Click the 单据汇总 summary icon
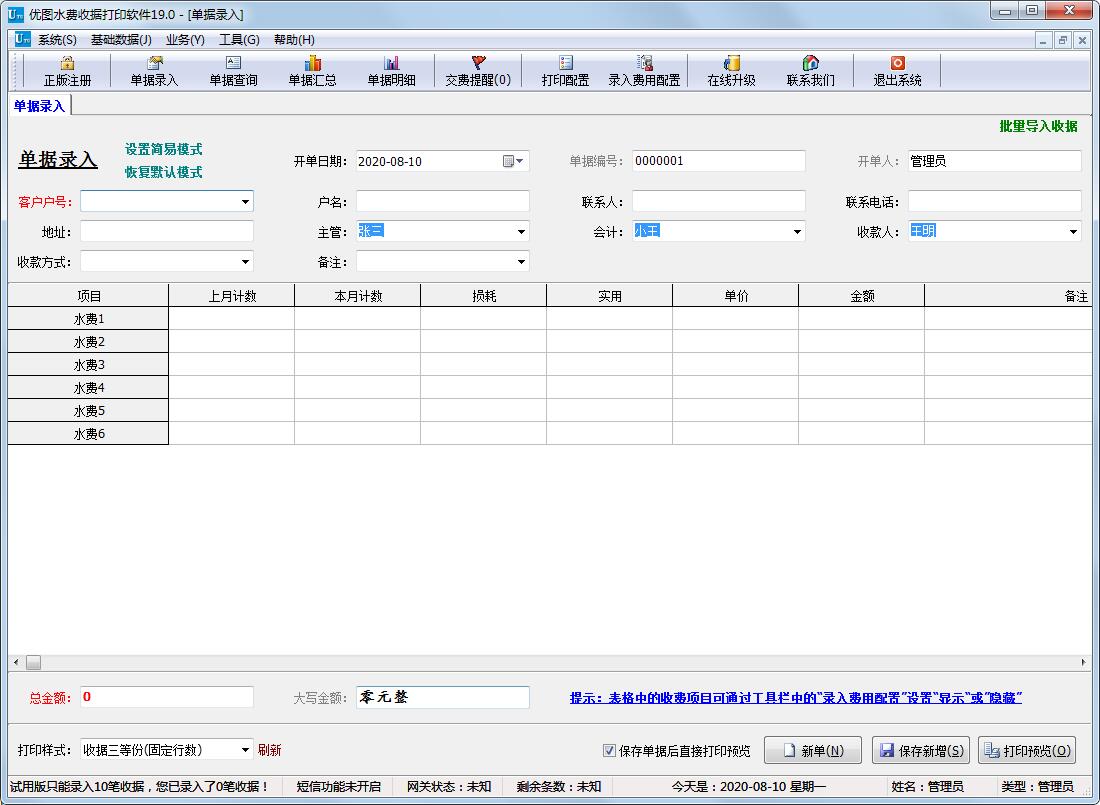Viewport: 1100px width, 805px height. [x=312, y=70]
